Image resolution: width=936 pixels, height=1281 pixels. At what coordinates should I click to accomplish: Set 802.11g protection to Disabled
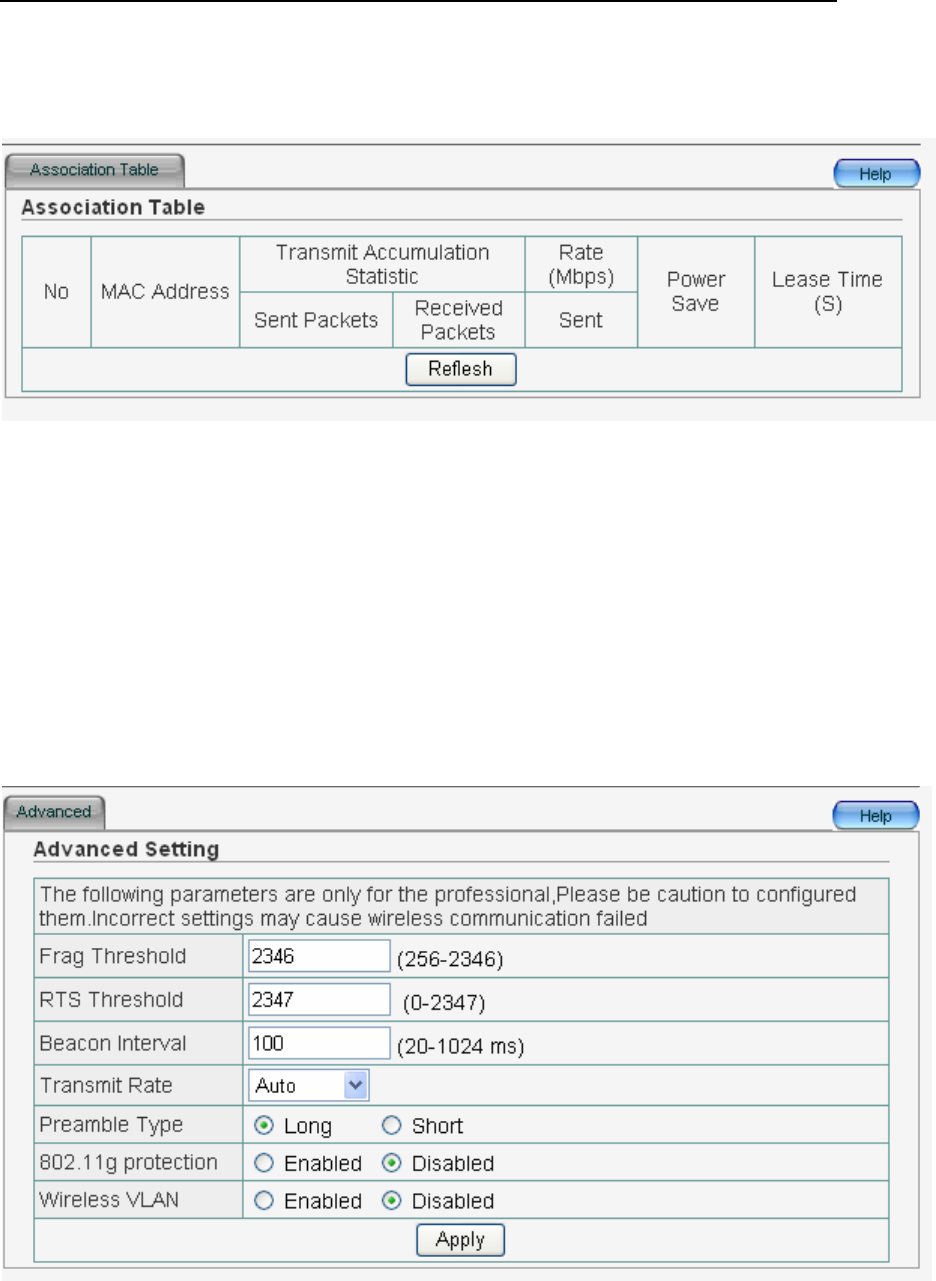(x=391, y=1164)
